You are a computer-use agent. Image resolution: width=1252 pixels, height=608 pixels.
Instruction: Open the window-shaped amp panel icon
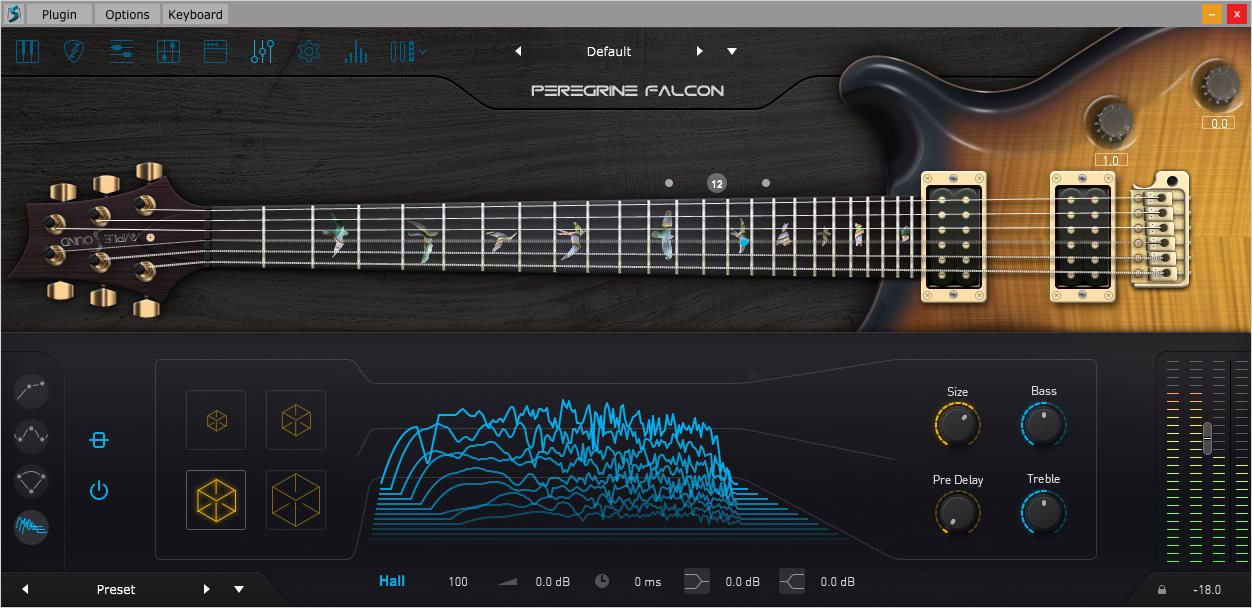(216, 51)
